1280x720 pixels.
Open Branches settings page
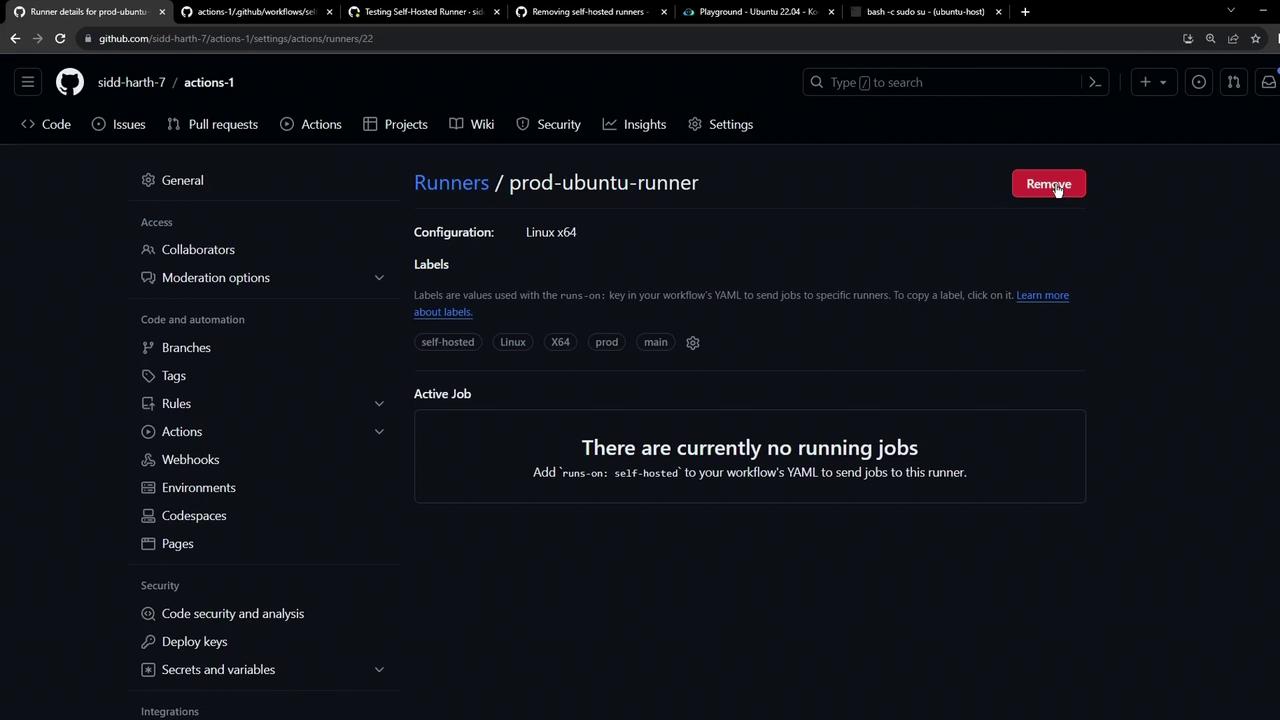pos(263,347)
